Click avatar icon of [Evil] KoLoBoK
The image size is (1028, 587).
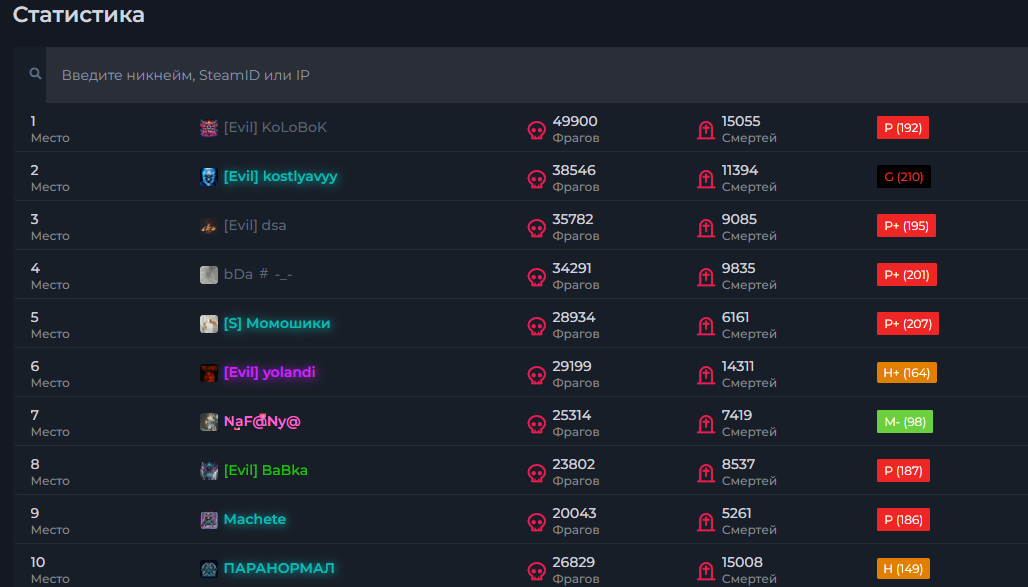[209, 128]
